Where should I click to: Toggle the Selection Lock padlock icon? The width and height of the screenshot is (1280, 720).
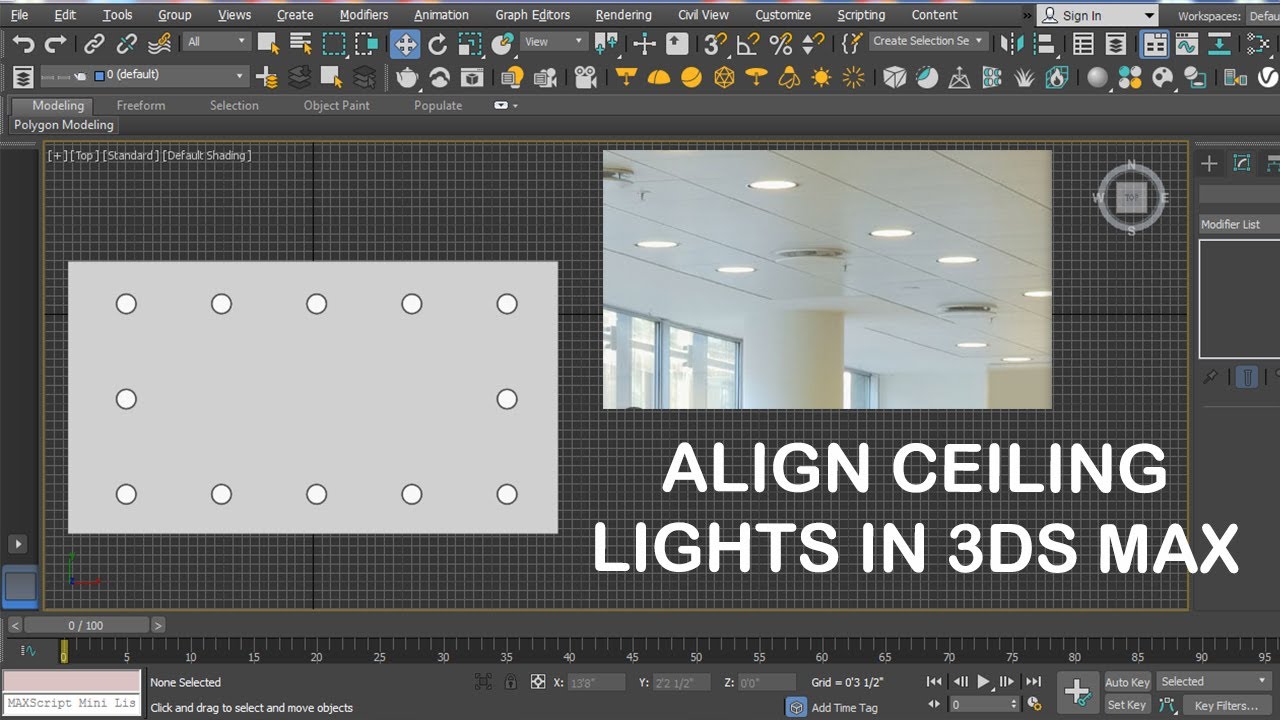[511, 682]
